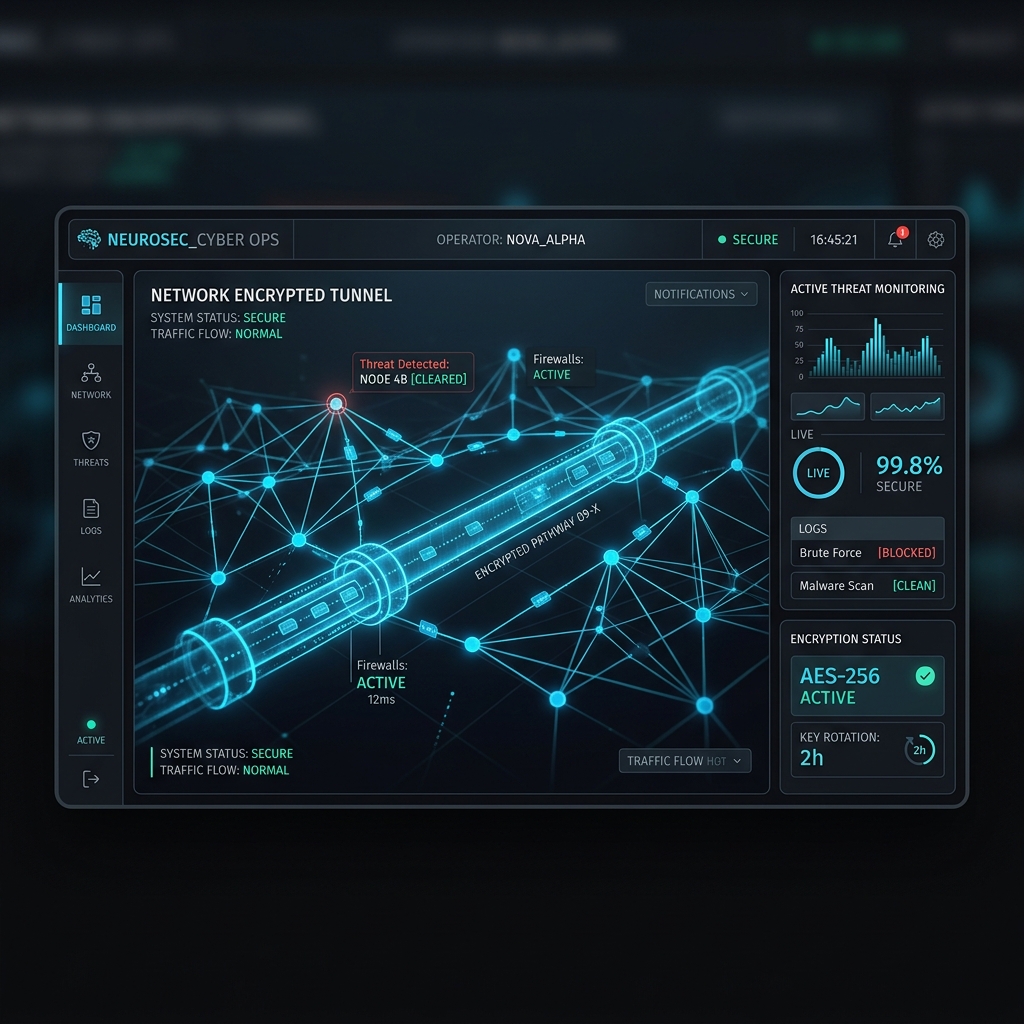This screenshot has width=1024, height=1024.
Task: Open the notification bell icon
Action: (x=895, y=240)
